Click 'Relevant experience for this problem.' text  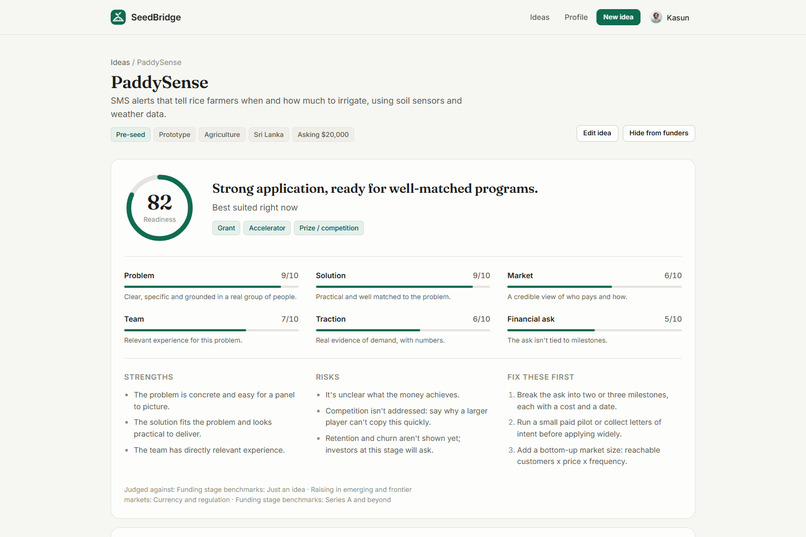pyautogui.click(x=183, y=340)
